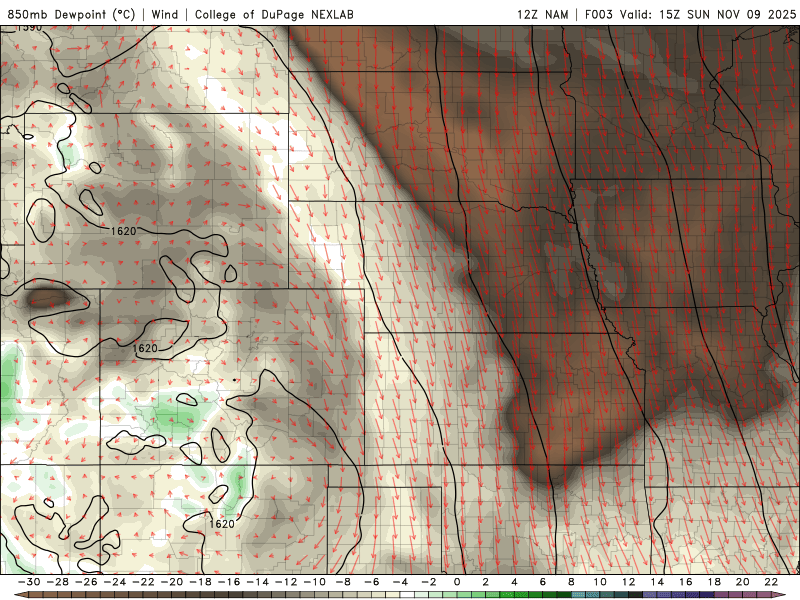Select the "-26" colorbar label
The width and height of the screenshot is (800, 600).
point(87,582)
